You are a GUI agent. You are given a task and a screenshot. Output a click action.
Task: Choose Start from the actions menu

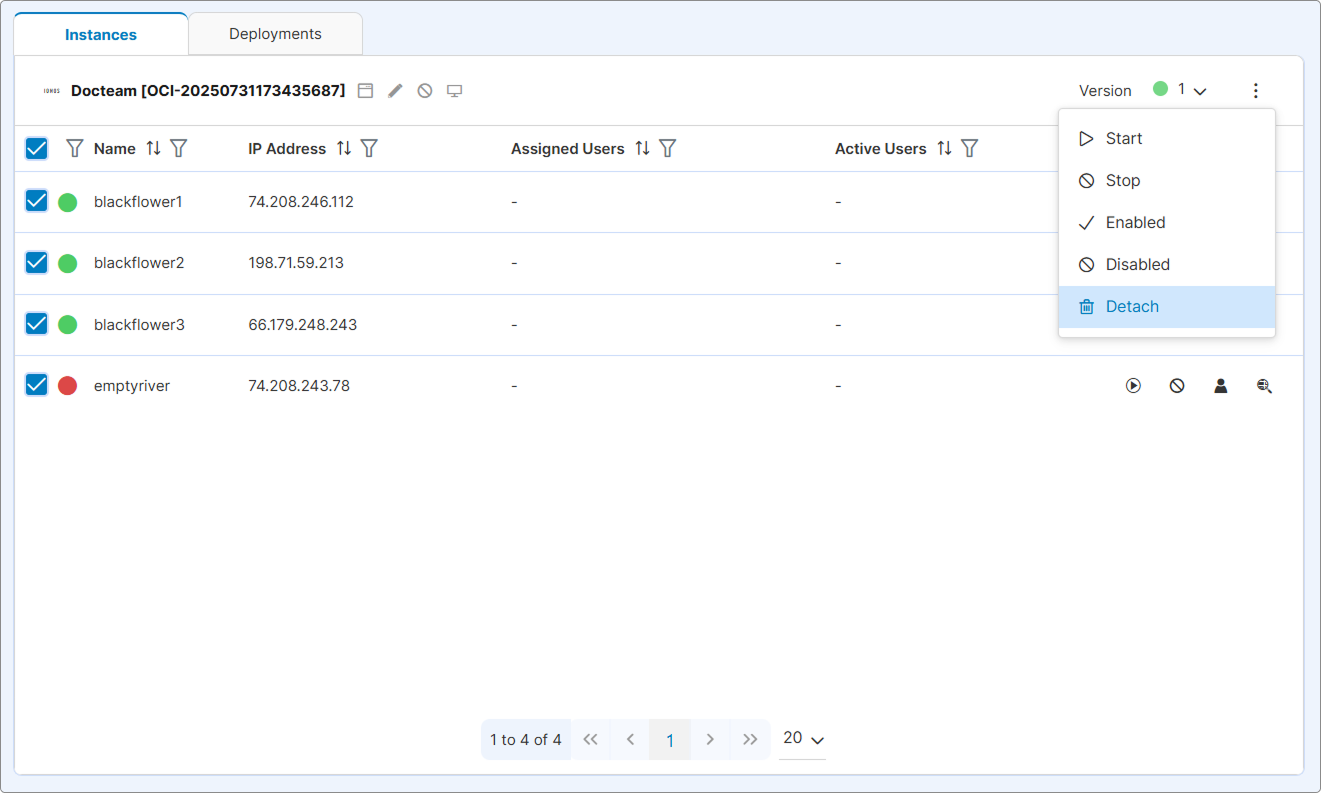click(1167, 139)
